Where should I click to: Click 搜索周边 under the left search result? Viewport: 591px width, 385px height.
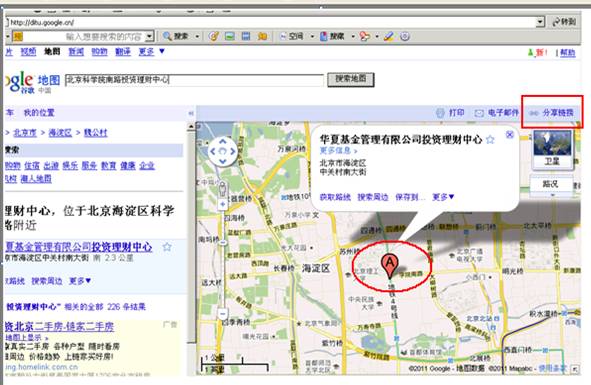click(47, 281)
